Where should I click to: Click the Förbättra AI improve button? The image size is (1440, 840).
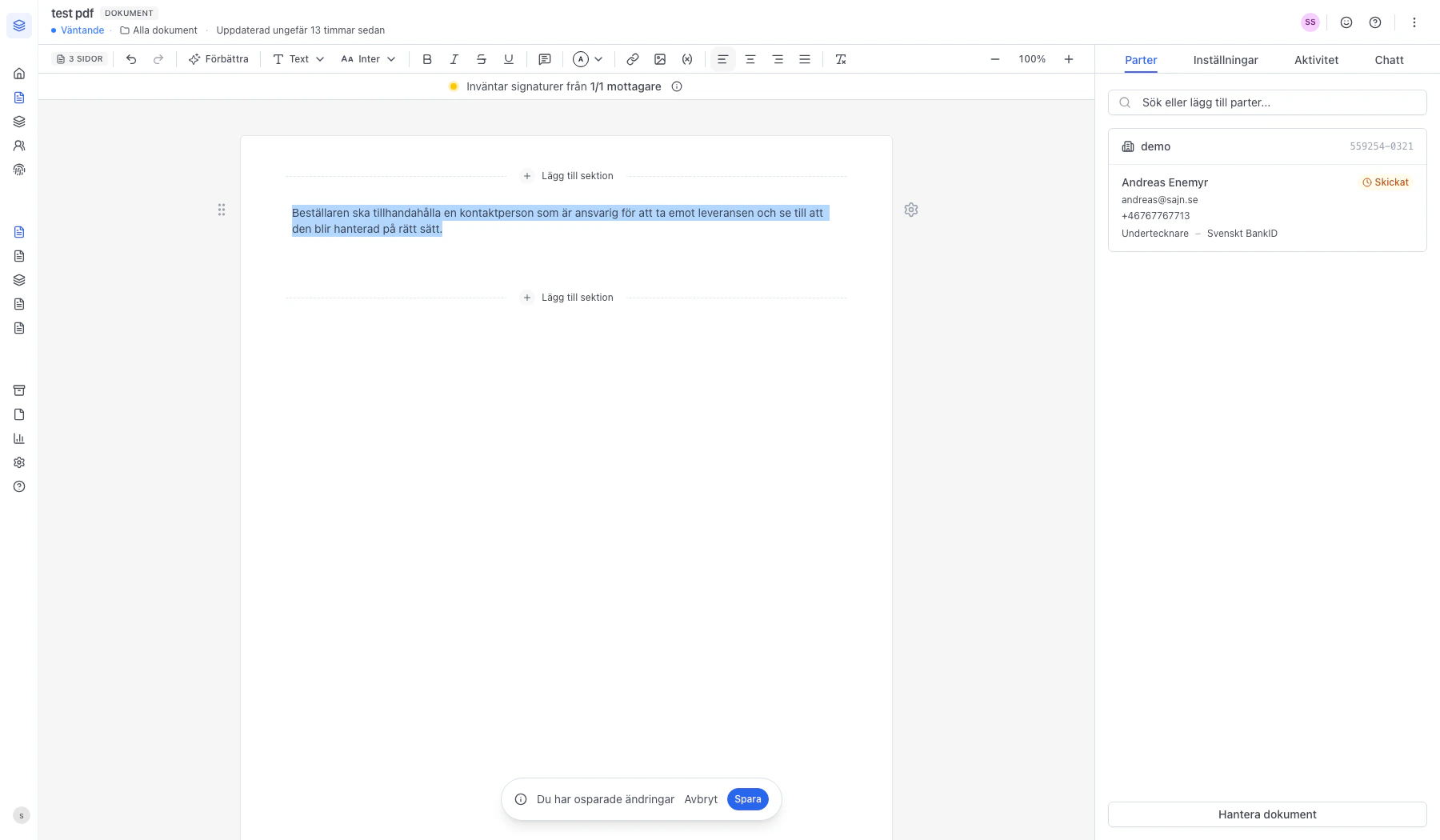coord(218,59)
